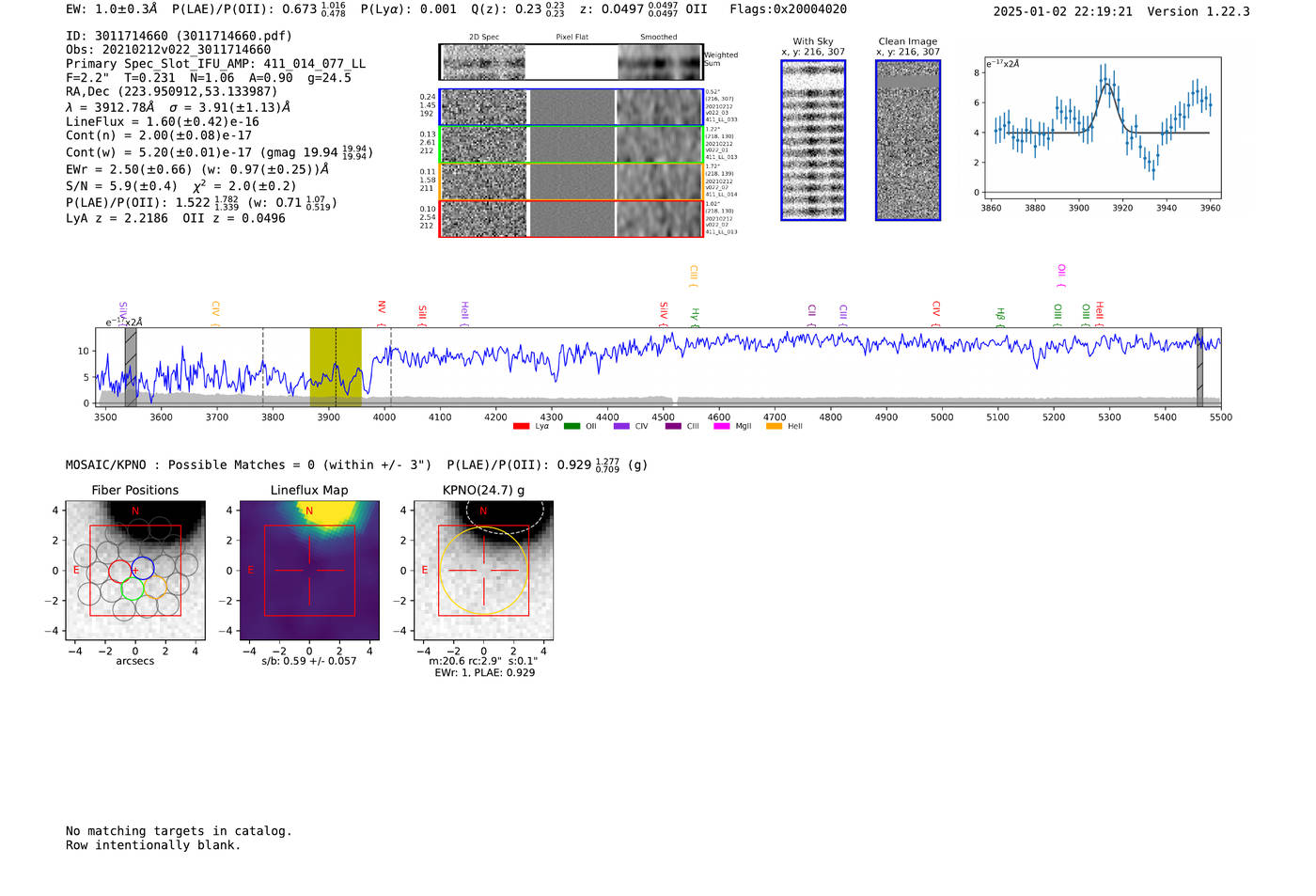Click the blue fiber circle in Fiber Positions
The image size is (1316, 896).
[143, 568]
